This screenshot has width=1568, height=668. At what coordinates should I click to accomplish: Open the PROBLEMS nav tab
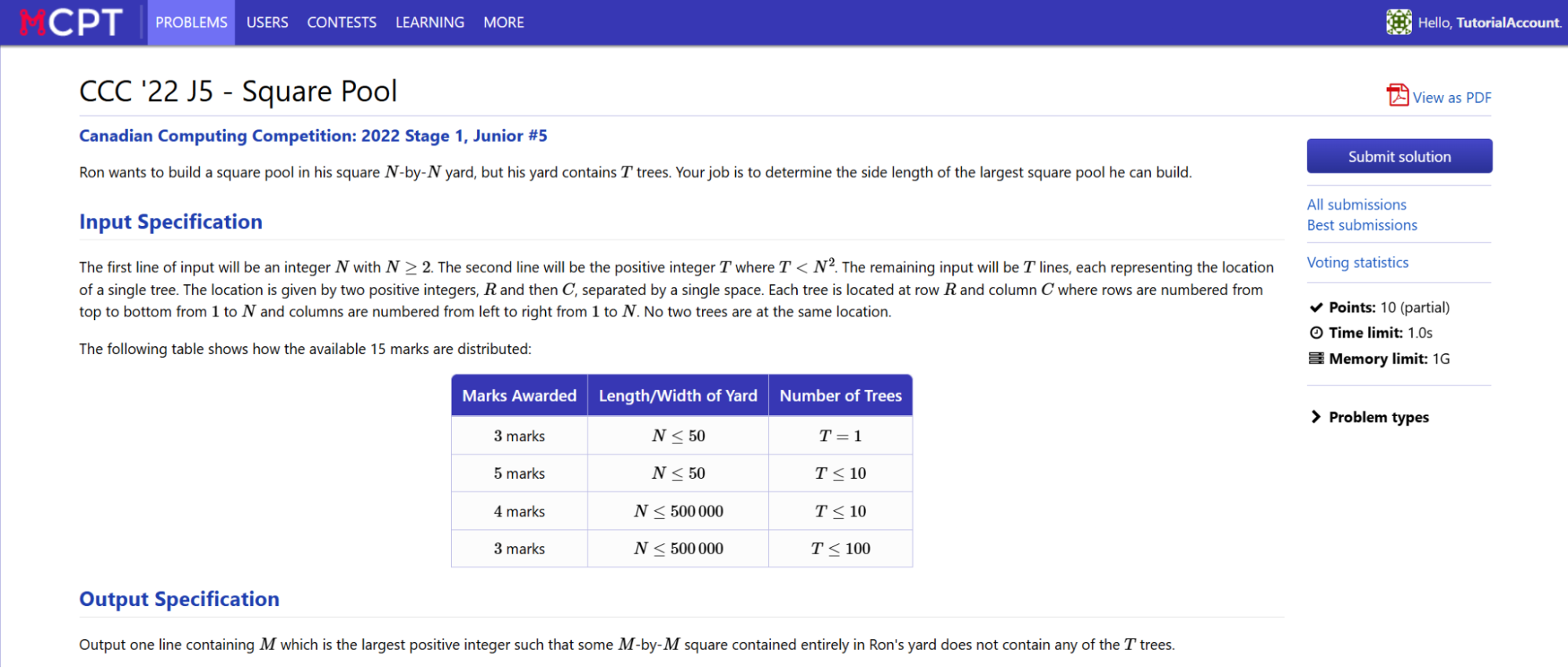(191, 23)
